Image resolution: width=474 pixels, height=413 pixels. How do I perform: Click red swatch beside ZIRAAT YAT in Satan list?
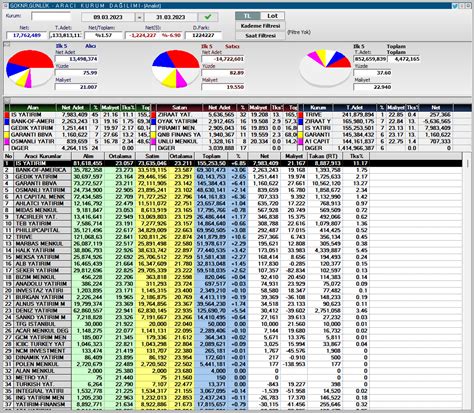153,115
